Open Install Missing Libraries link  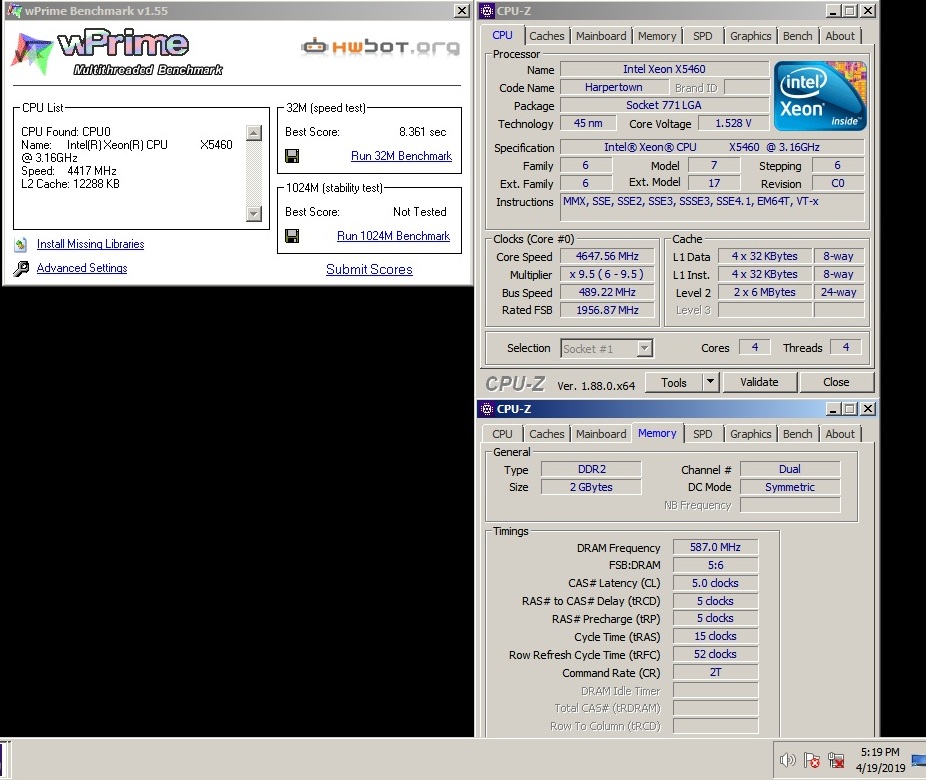[90, 244]
